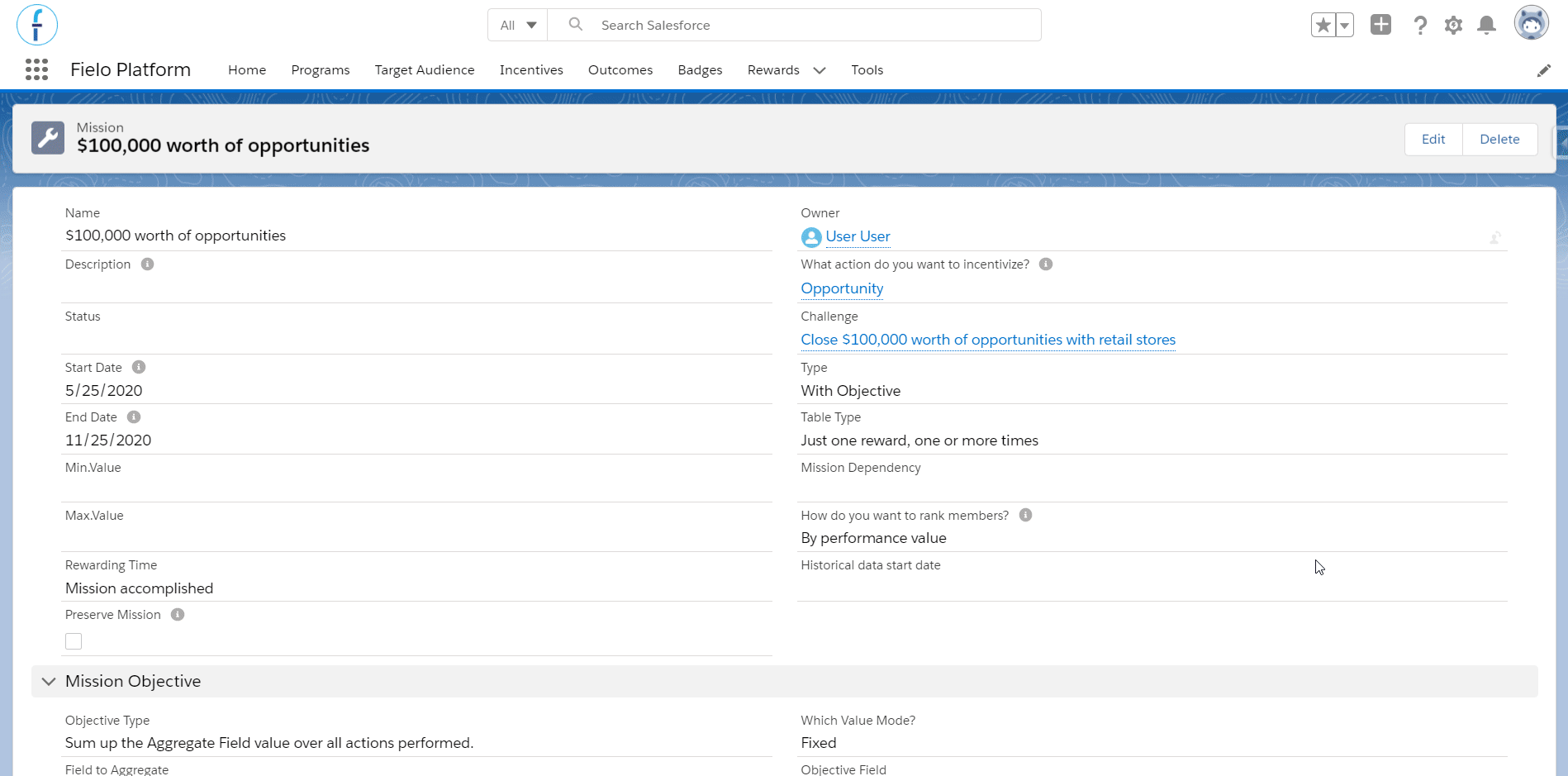This screenshot has width=1568, height=776.
Task: Click the Edit button
Action: pyautogui.click(x=1433, y=139)
